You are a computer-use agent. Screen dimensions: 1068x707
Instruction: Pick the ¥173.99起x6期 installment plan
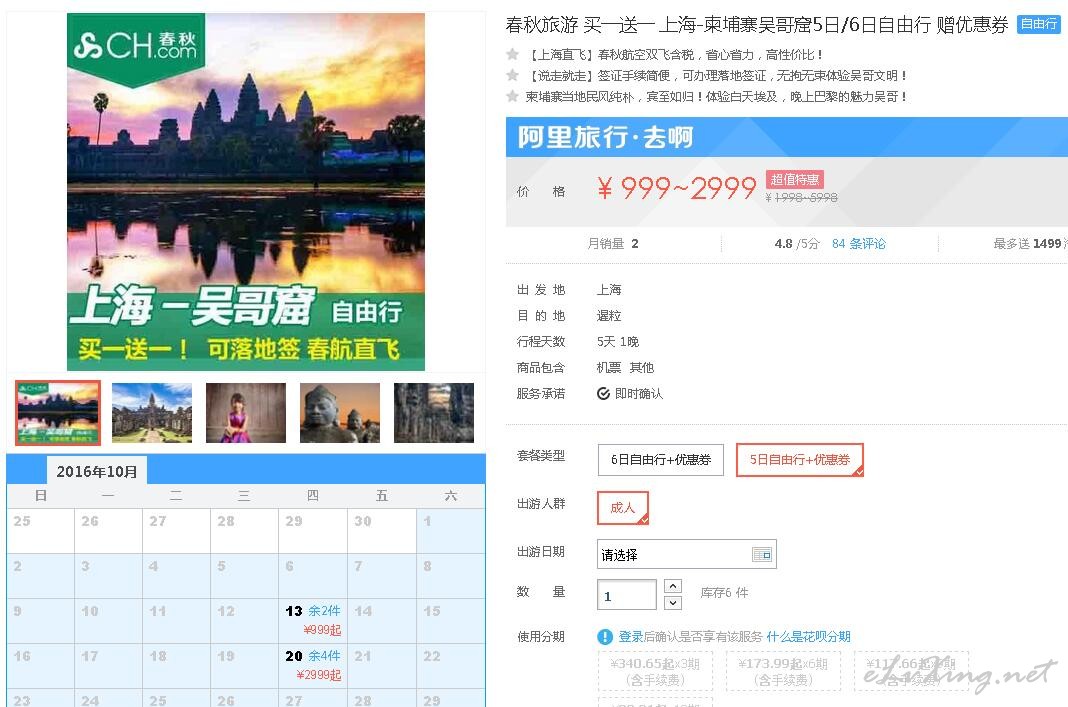click(783, 671)
